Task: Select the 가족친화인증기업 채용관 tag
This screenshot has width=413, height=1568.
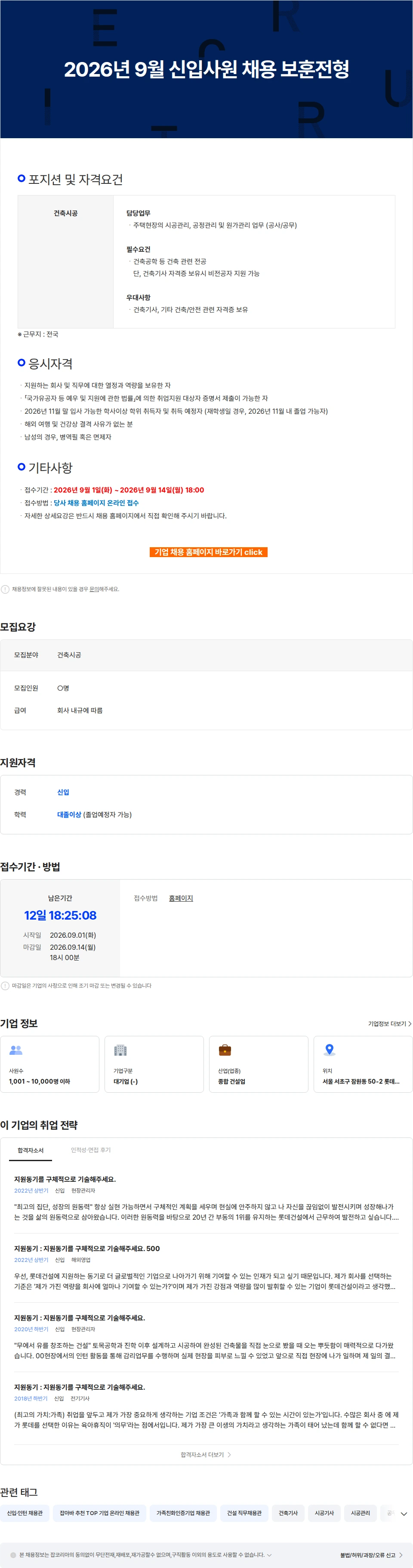Action: tap(183, 1512)
